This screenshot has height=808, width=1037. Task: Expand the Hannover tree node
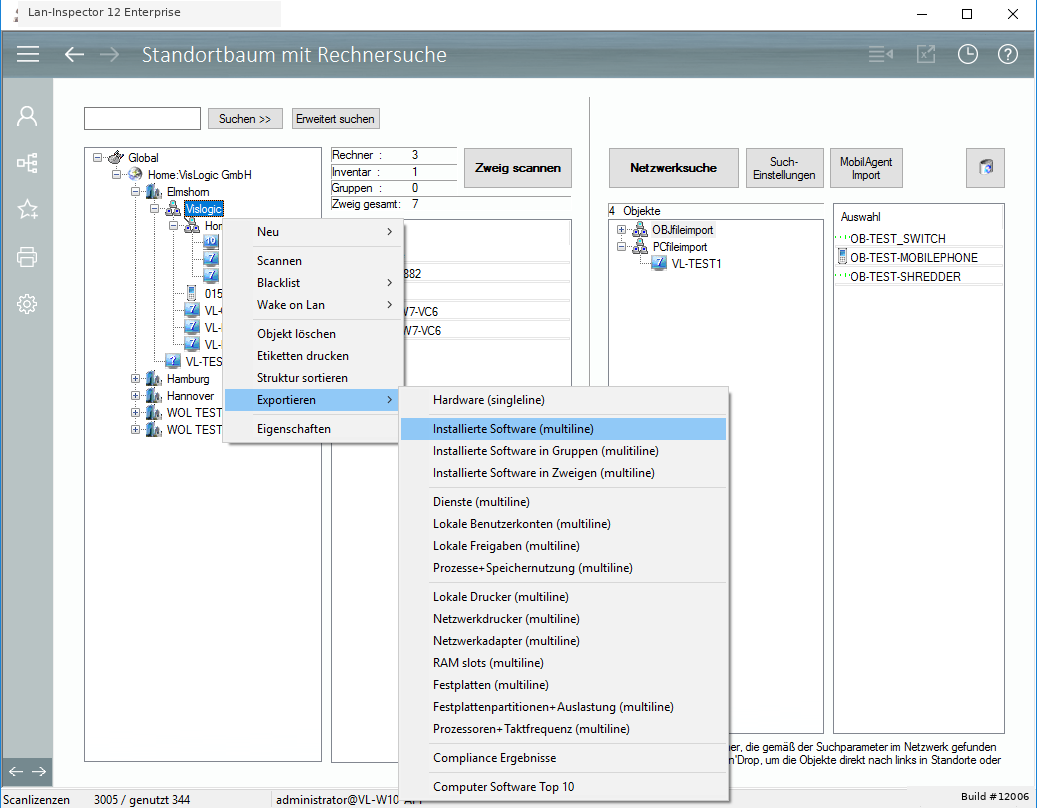[135, 395]
